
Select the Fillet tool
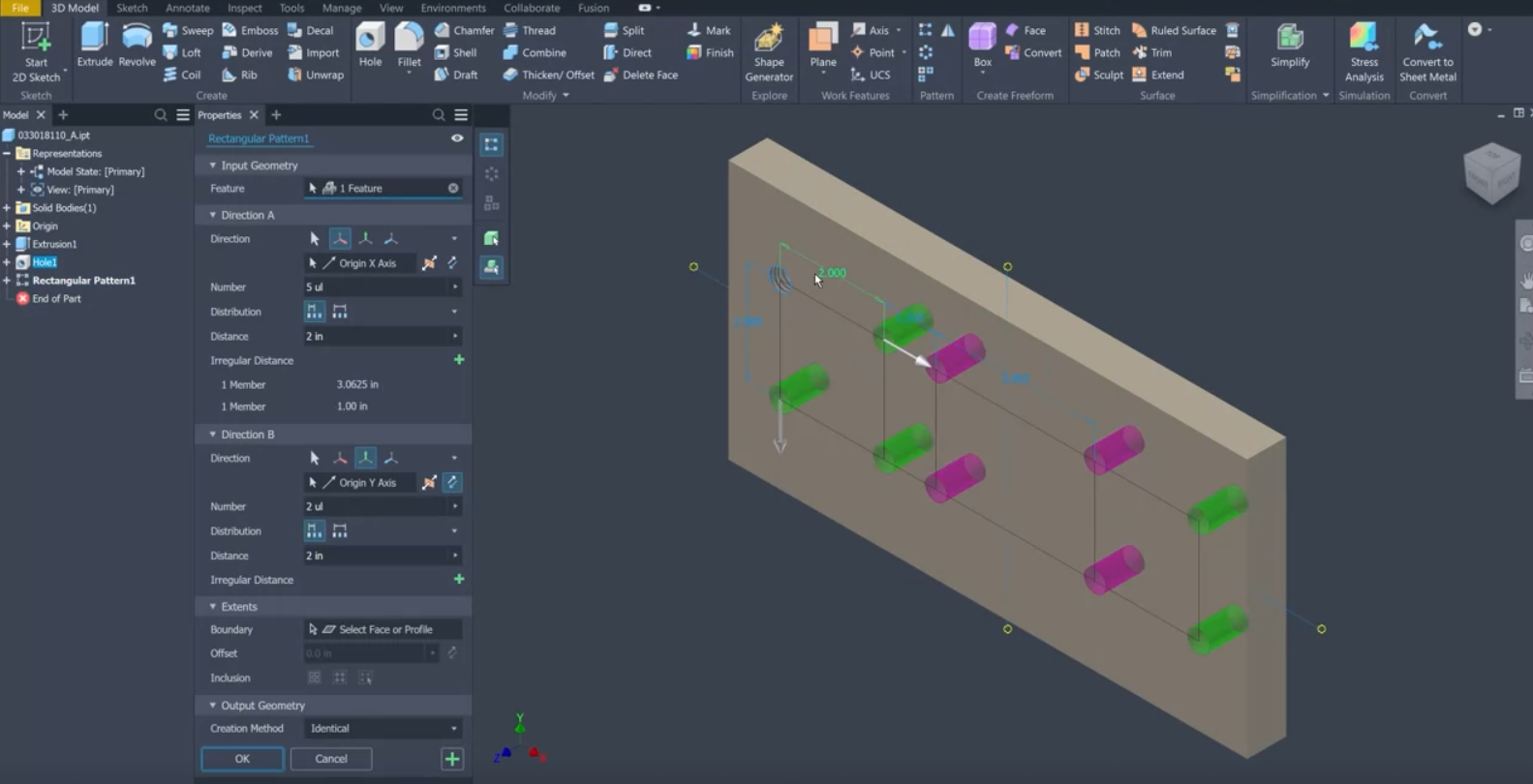point(409,45)
